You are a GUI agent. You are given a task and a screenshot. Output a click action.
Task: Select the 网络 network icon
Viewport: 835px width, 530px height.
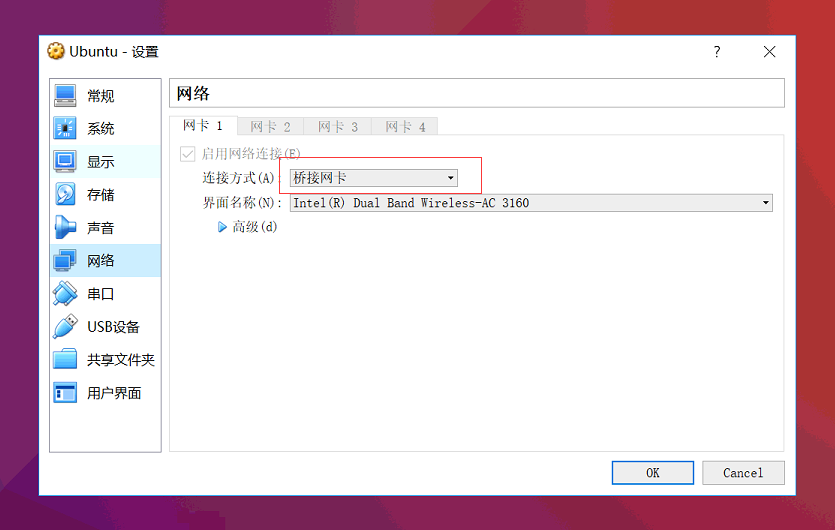65,260
